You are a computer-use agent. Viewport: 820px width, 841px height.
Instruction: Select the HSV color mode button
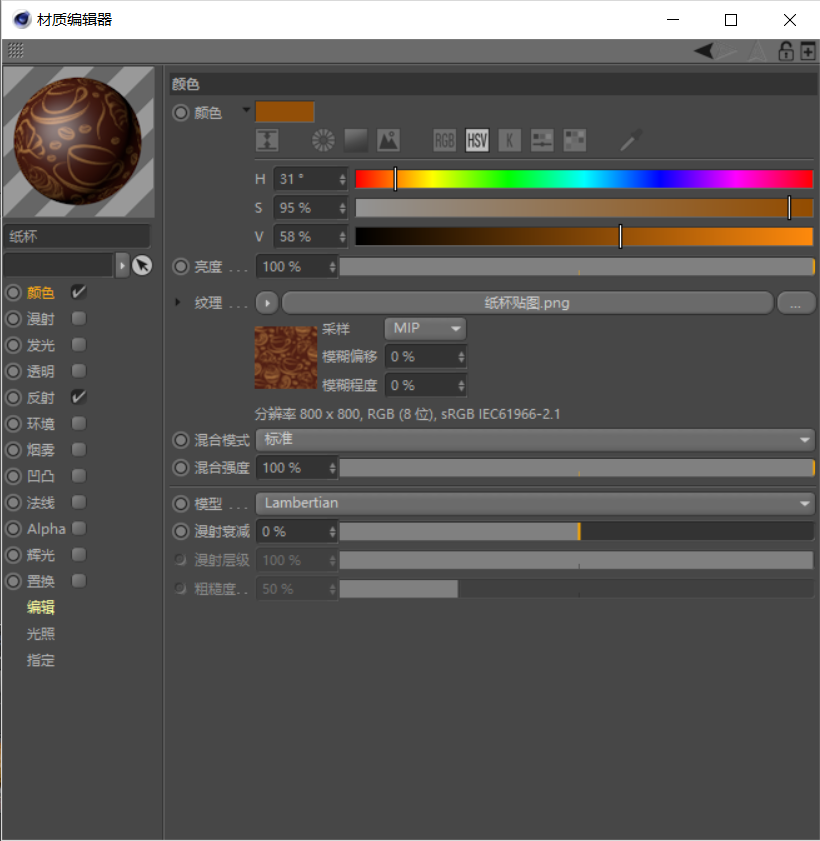[477, 141]
